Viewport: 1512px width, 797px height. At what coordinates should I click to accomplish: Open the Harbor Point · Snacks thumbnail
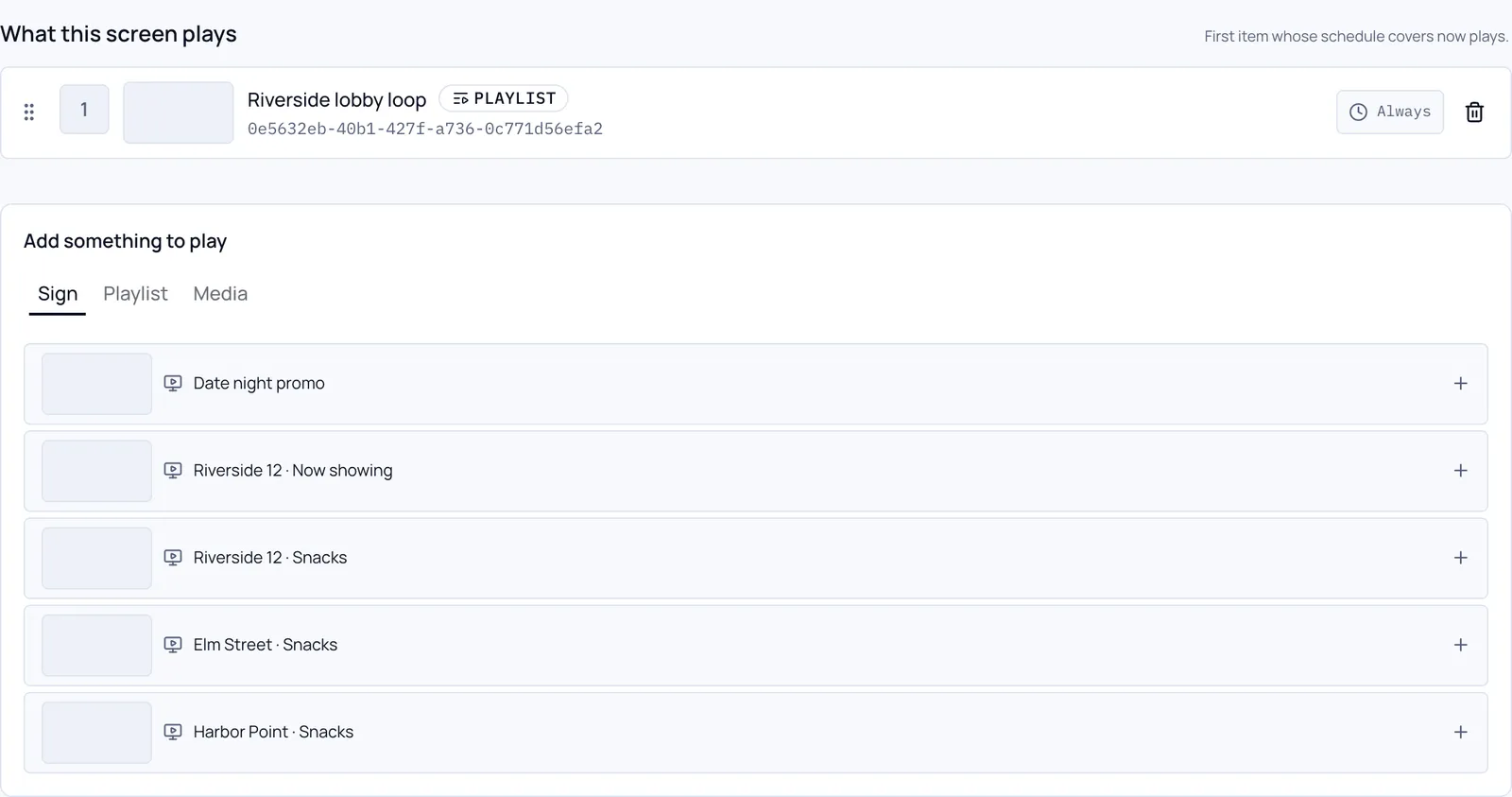pyautogui.click(x=96, y=732)
